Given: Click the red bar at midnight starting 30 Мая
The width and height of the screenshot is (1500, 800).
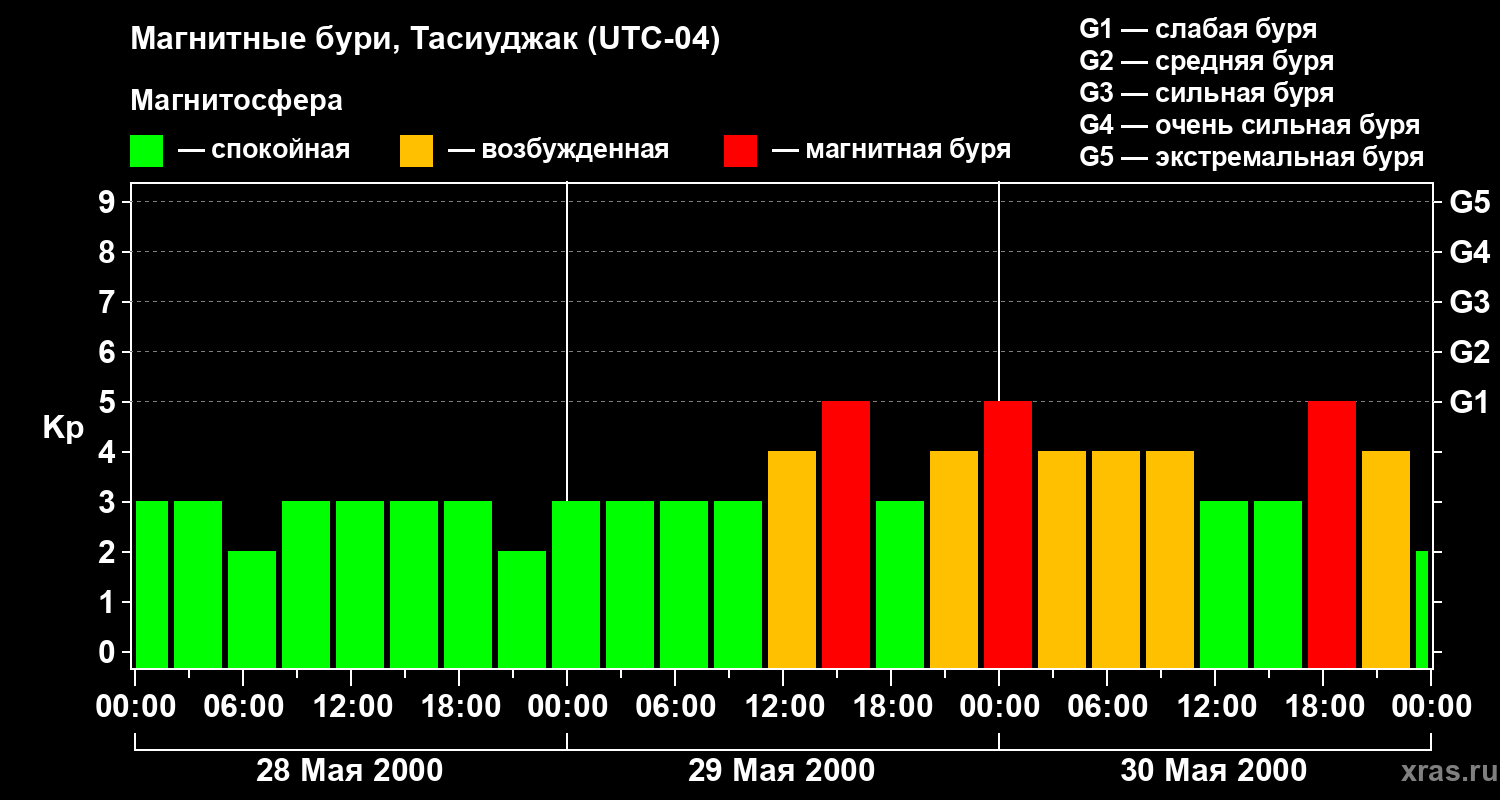Looking at the screenshot, I should coord(1008,534).
